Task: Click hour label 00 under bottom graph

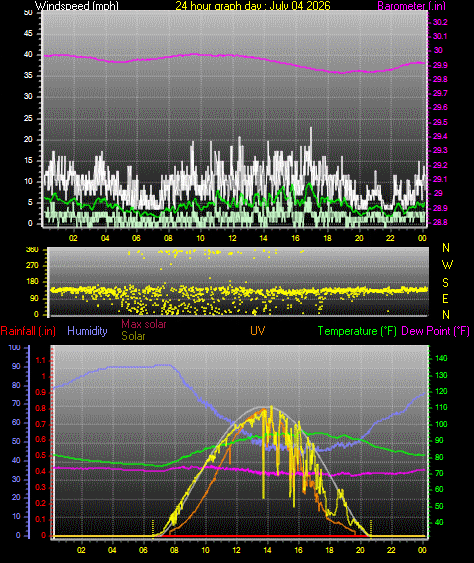Action: 422,550
